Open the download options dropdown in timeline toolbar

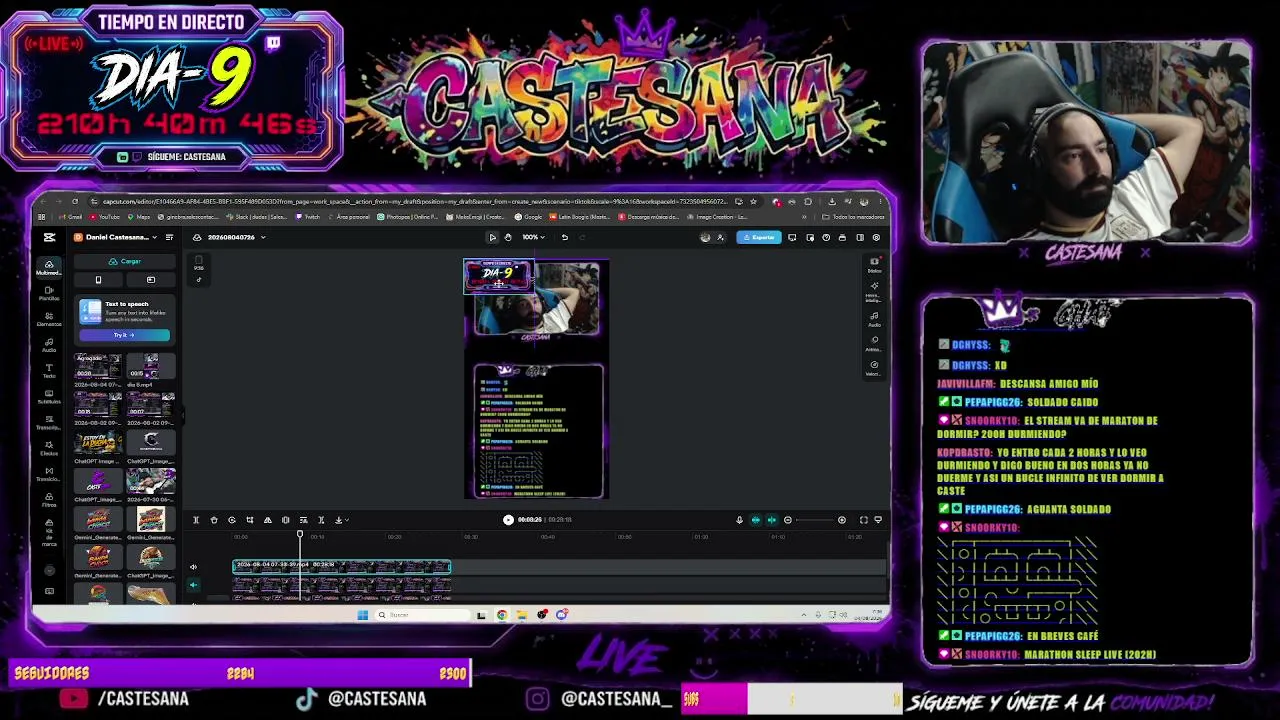click(x=340, y=520)
